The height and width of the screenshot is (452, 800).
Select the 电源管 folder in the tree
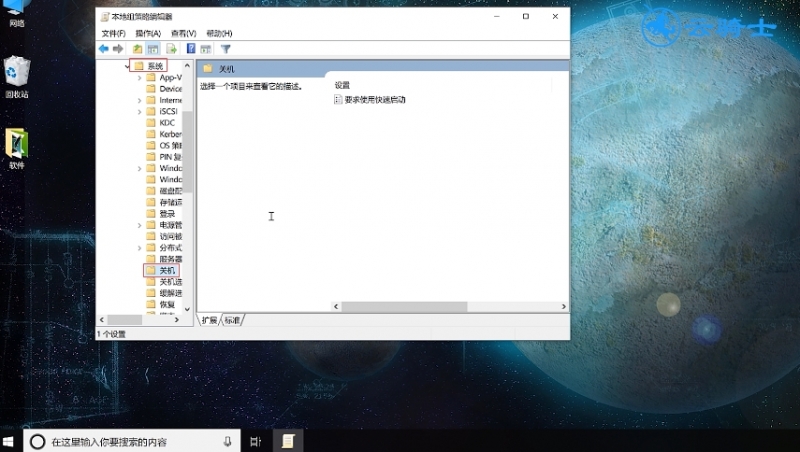click(x=164, y=225)
